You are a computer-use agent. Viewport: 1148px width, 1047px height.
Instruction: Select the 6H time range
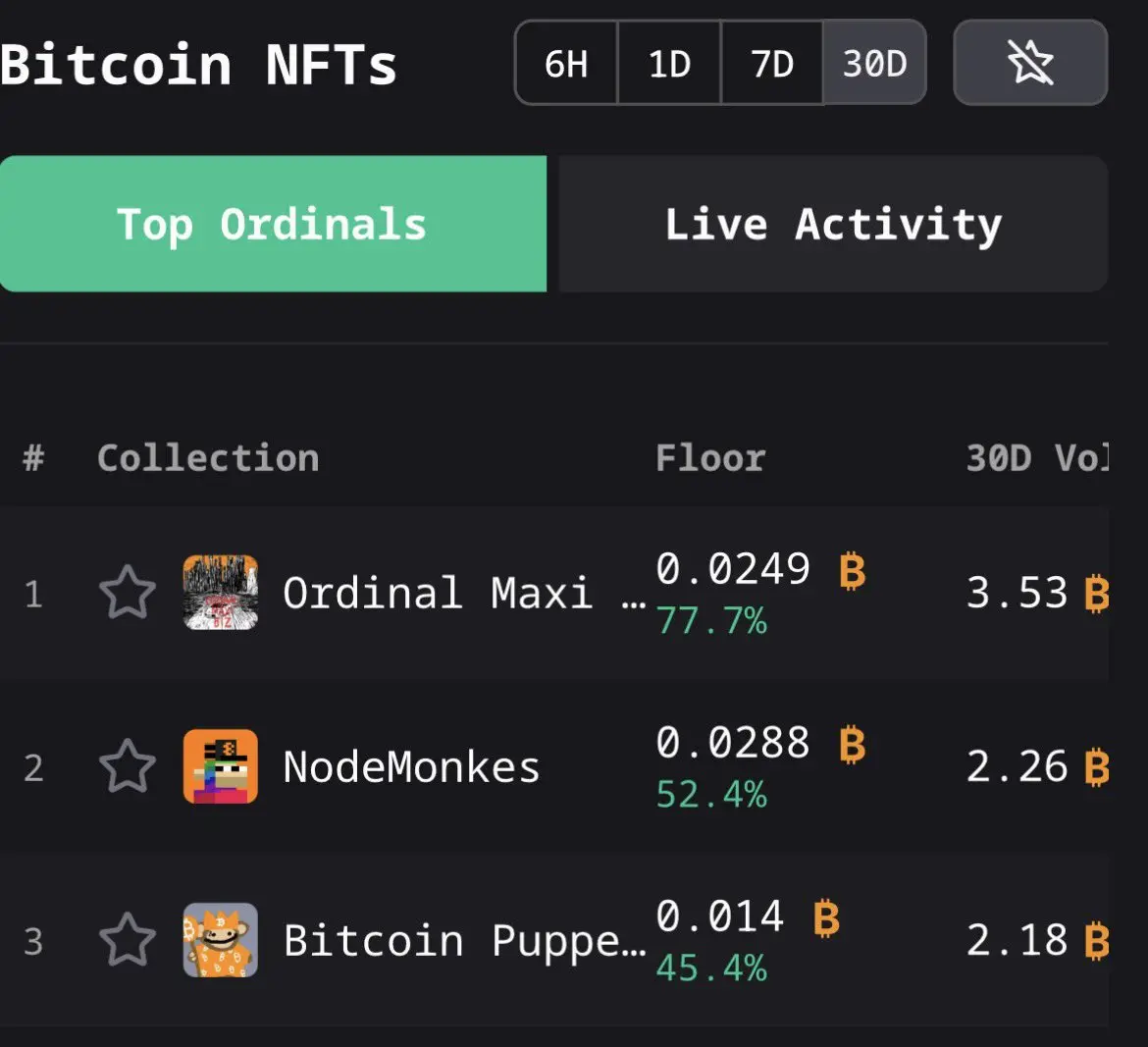click(567, 63)
